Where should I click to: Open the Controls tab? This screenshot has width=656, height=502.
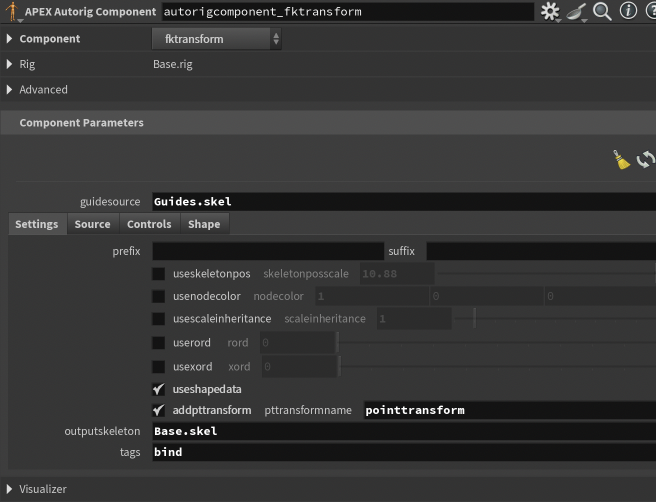point(149,224)
